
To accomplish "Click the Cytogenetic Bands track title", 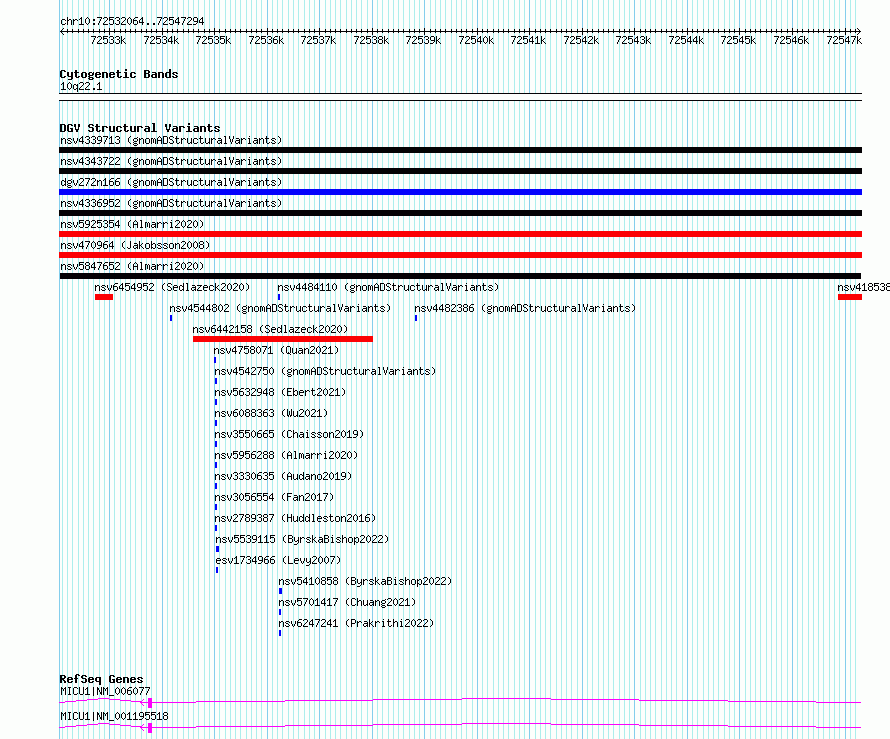I will click(x=119, y=74).
